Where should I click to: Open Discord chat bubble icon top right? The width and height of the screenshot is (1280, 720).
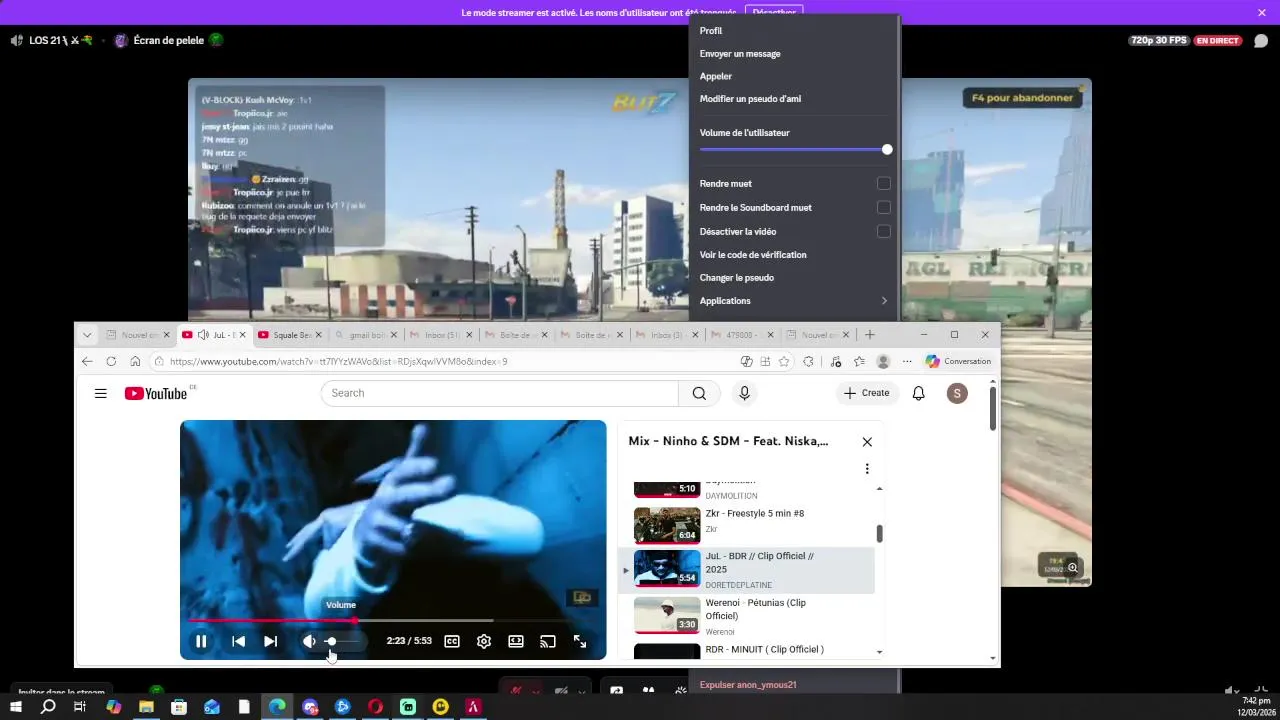pos(1261,41)
